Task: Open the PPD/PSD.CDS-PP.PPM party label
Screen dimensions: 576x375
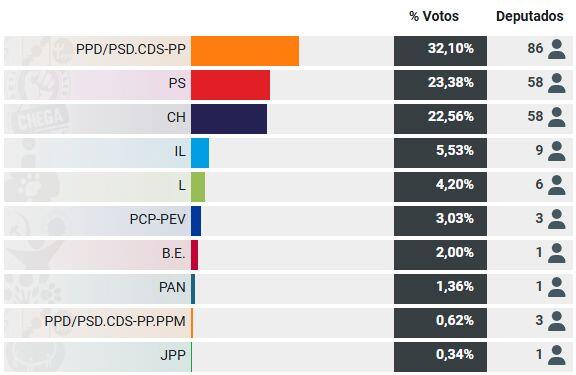Action: pyautogui.click(x=115, y=321)
